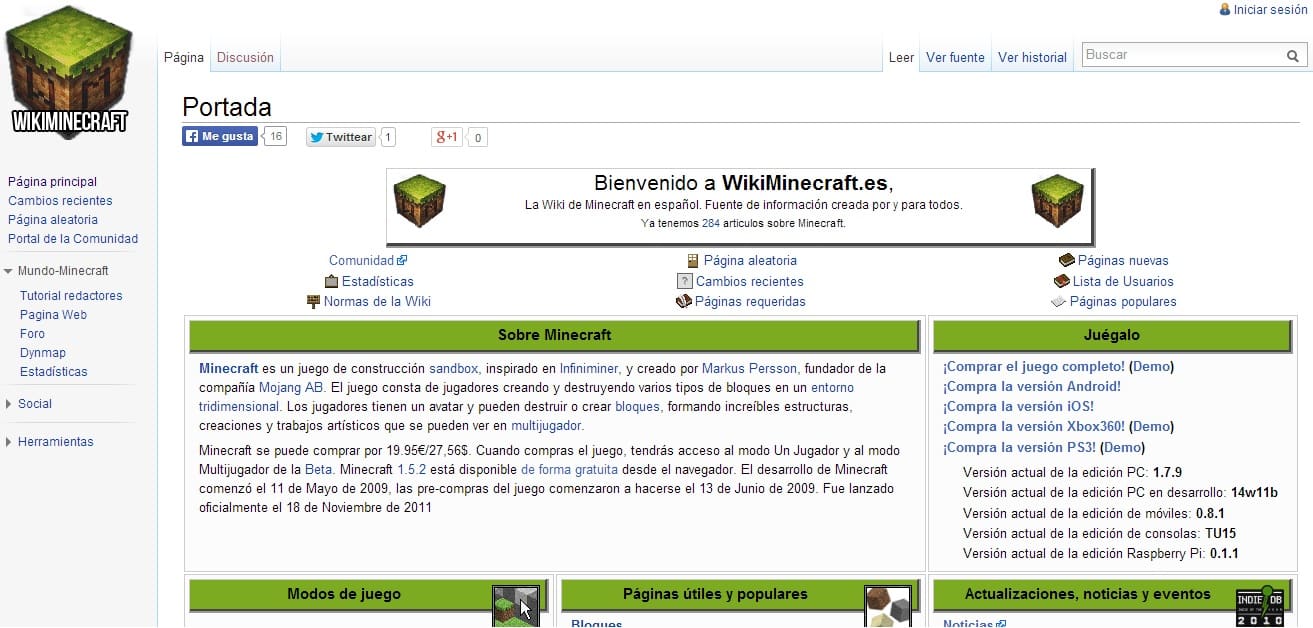Open the Tutorial redactores link
Viewport: 1313px width, 628px height.
pyautogui.click(x=71, y=296)
